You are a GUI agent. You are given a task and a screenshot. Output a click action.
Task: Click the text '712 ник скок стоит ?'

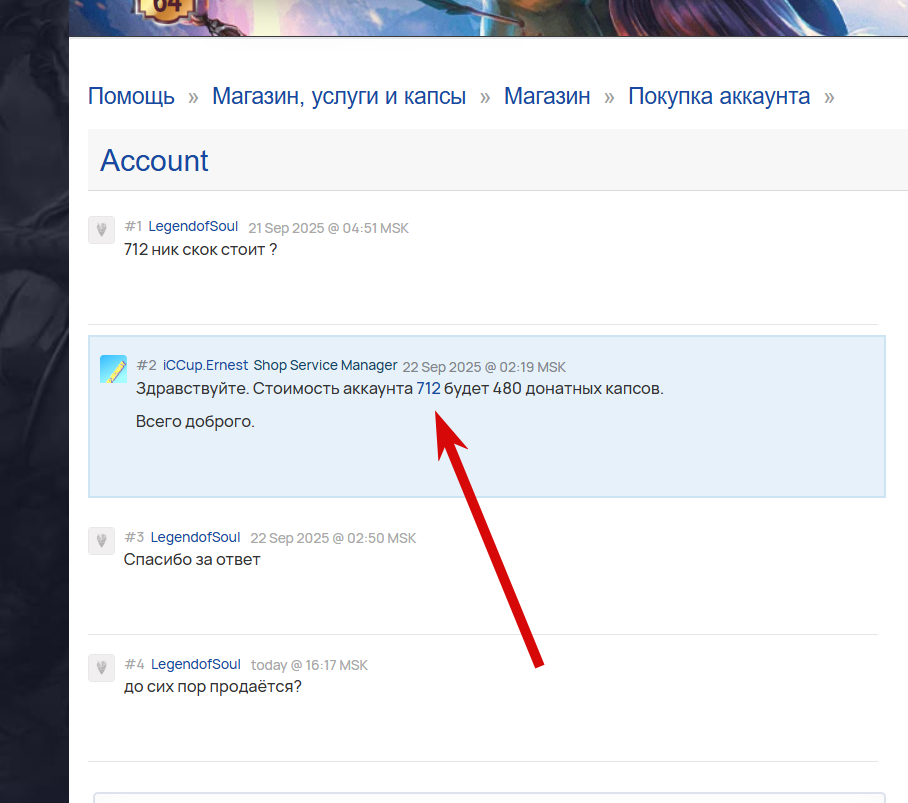(x=200, y=250)
